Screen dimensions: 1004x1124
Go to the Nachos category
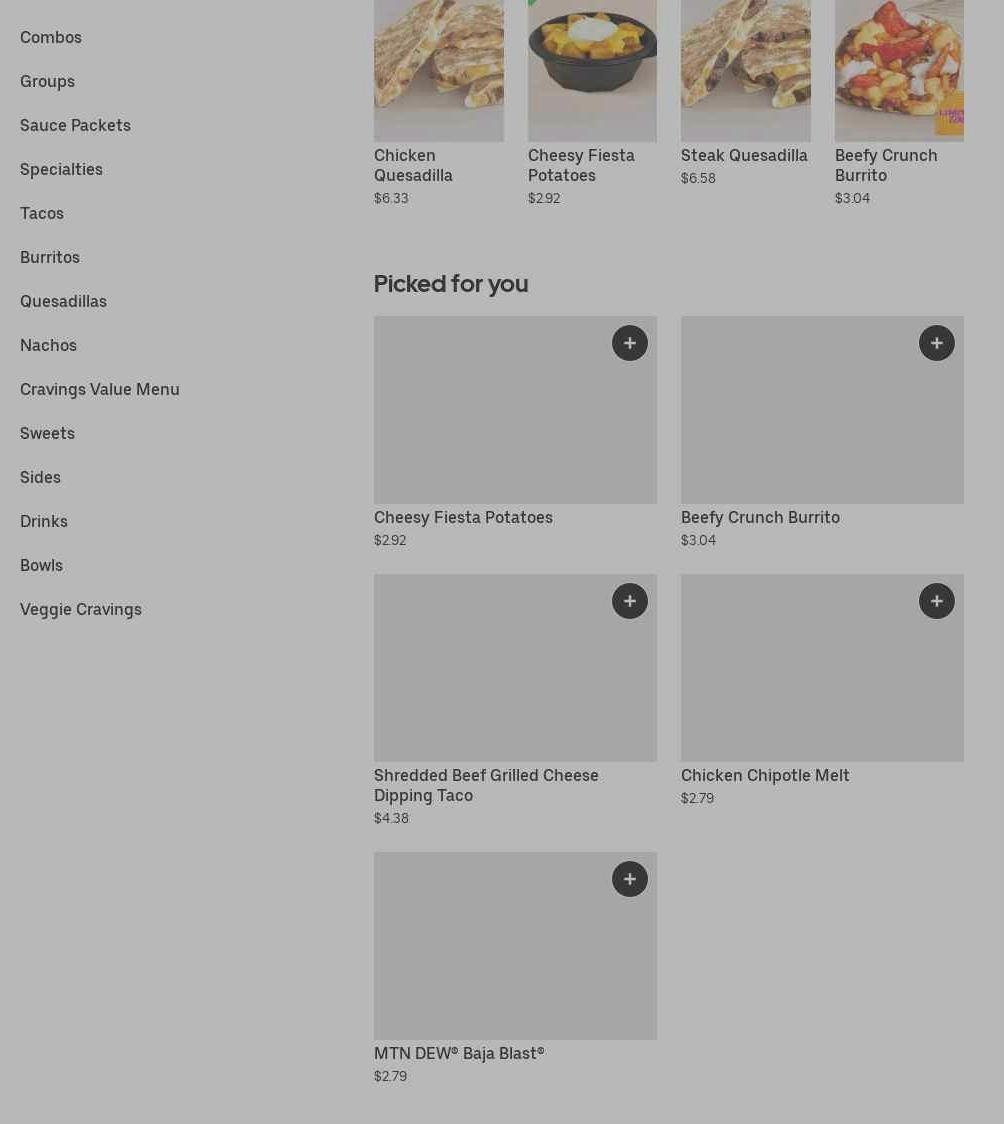(48, 345)
